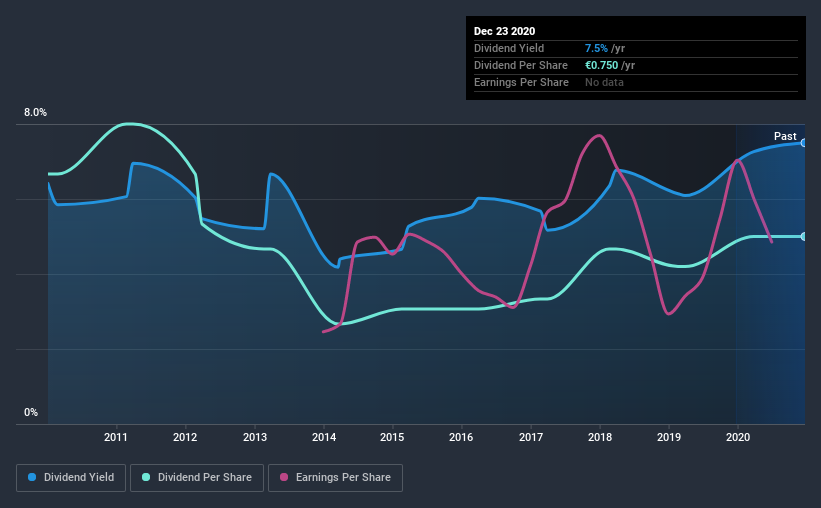Toggle the Dividend Yield legend button

[71, 478]
